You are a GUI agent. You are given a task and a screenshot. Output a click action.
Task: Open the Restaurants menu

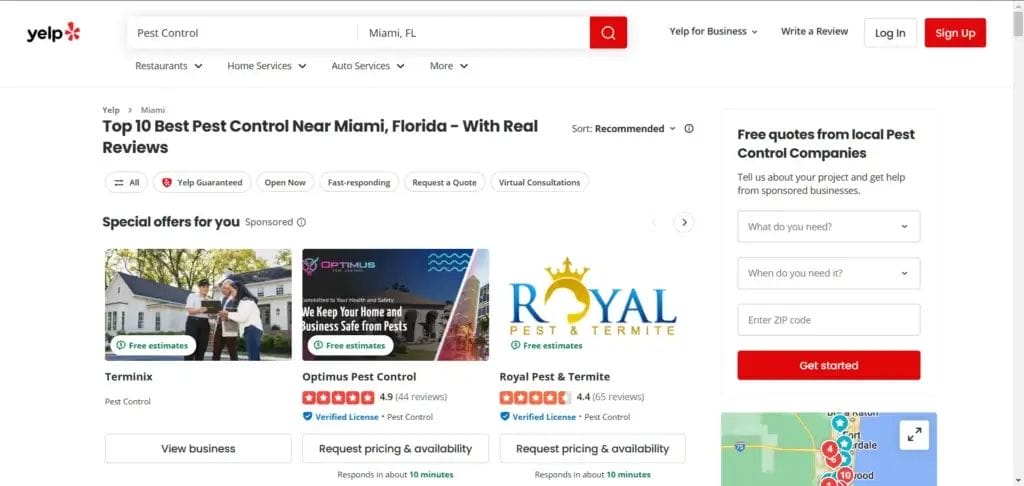168,66
